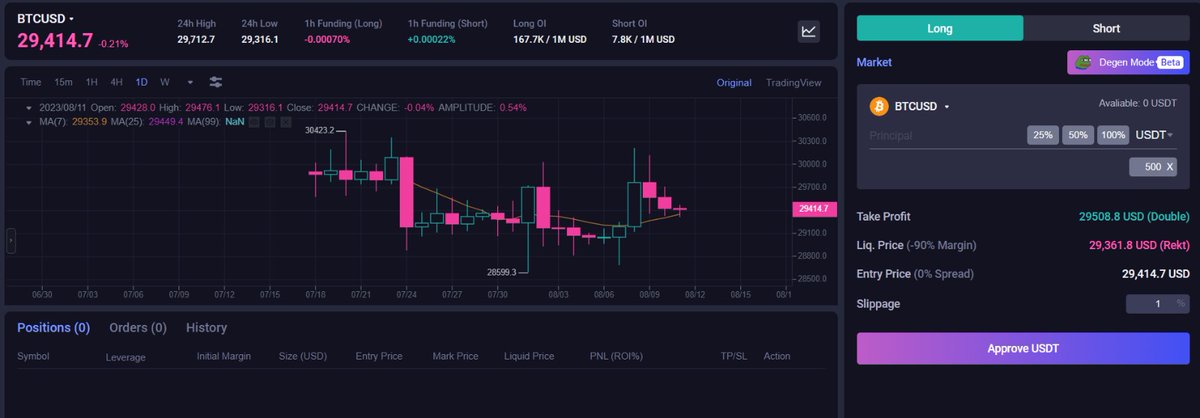The height and width of the screenshot is (418, 1200).
Task: Click the Leverage column header
Action: [x=125, y=356]
